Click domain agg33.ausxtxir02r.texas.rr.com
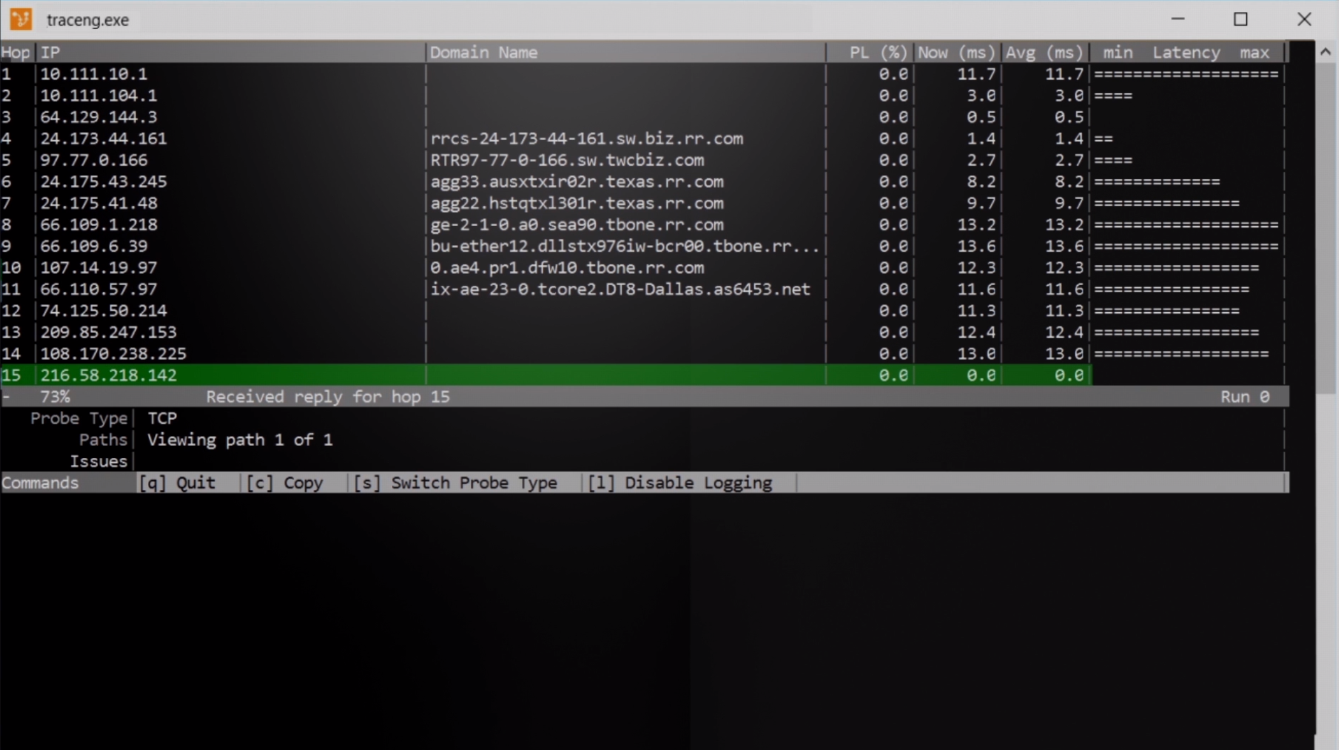The height and width of the screenshot is (750, 1339). (x=577, y=182)
